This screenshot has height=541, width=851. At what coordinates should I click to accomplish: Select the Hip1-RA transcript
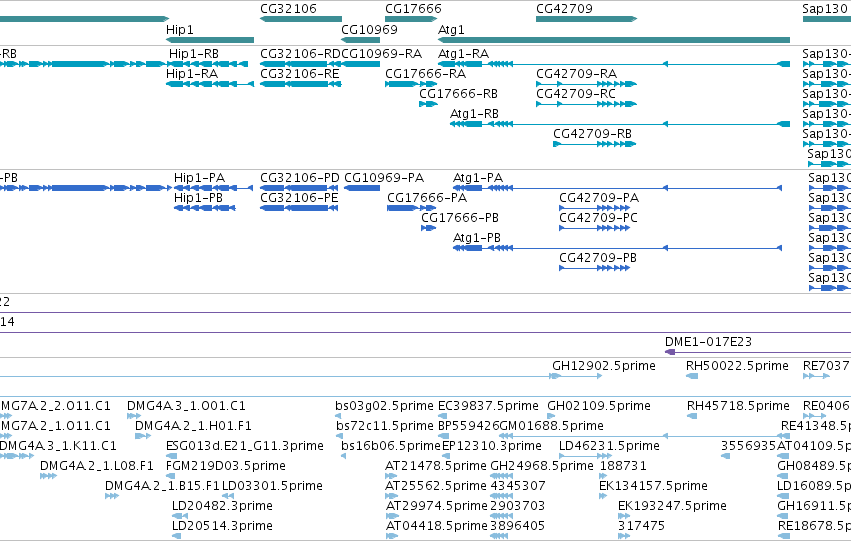pos(210,84)
